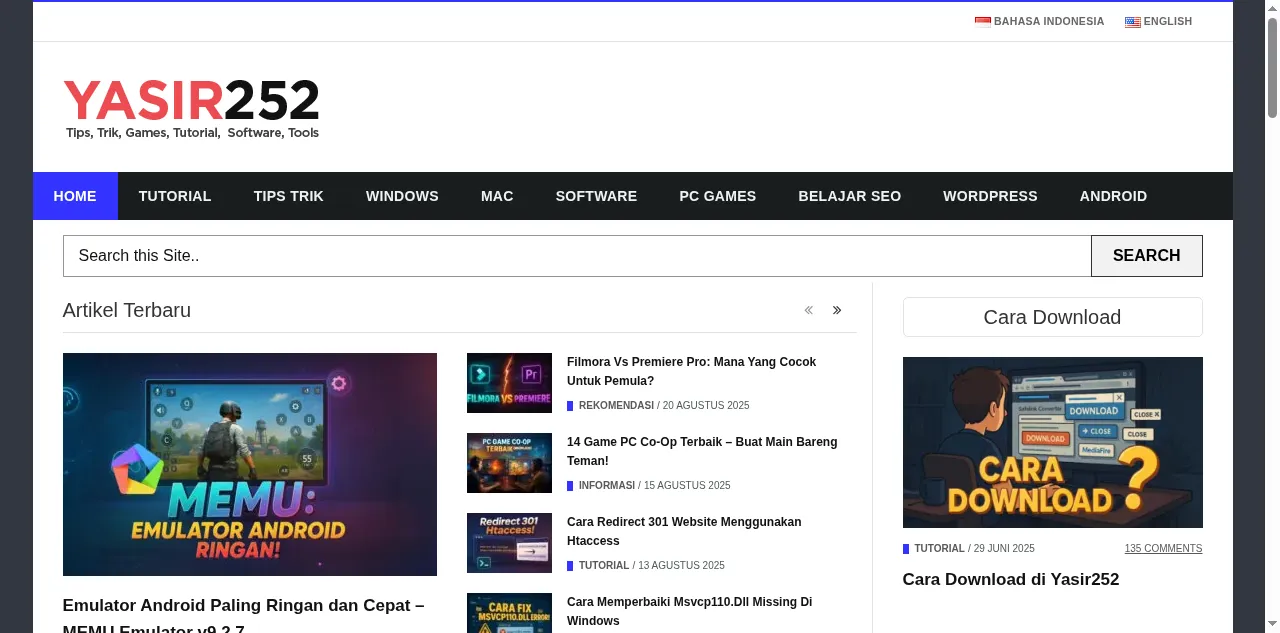
Task: Click the page vertical scrollbar thumb
Action: pos(1272,67)
